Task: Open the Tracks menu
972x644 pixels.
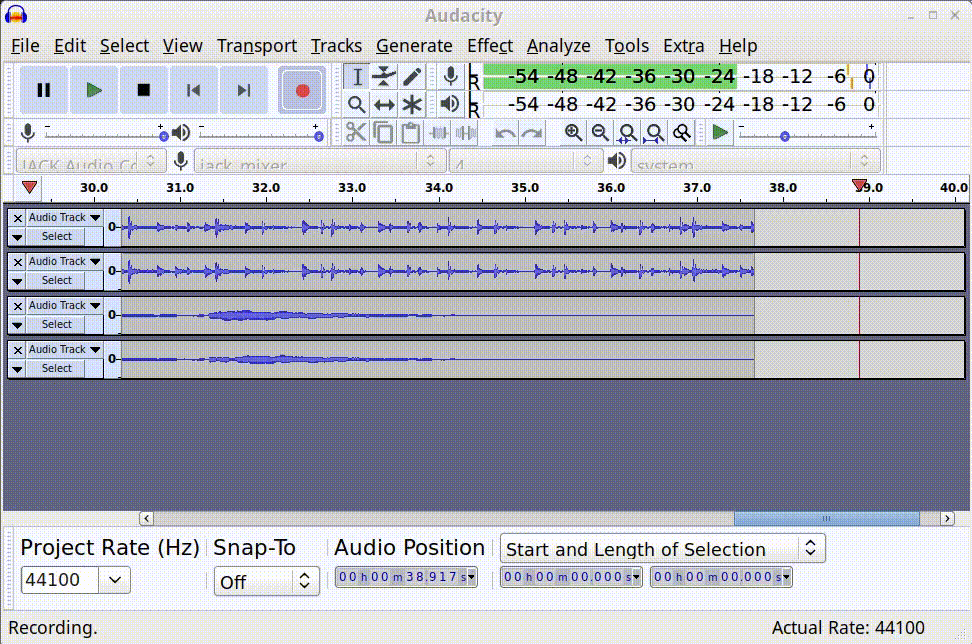Action: 336,46
